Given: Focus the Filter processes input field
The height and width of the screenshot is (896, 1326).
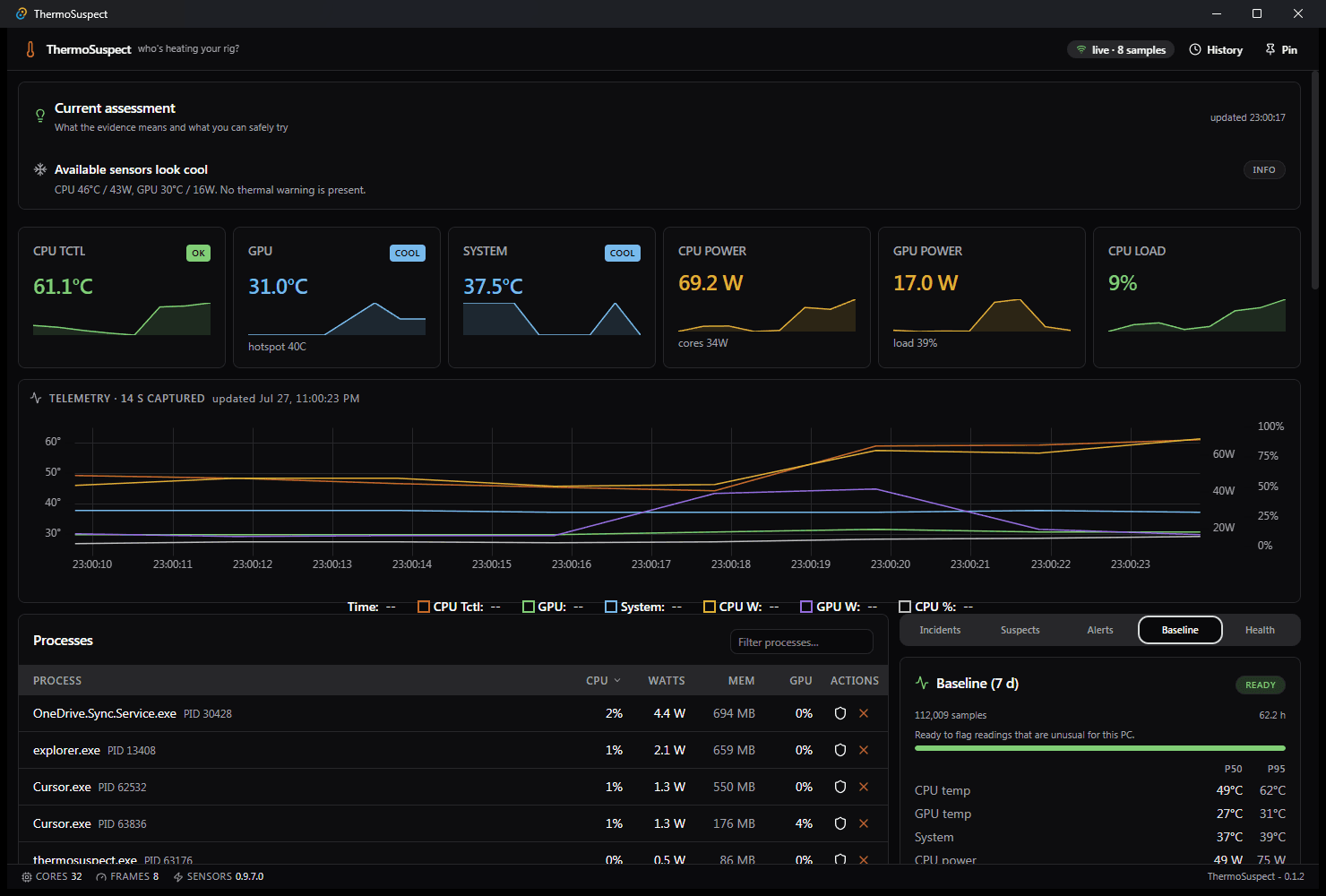Looking at the screenshot, I should click(x=802, y=642).
